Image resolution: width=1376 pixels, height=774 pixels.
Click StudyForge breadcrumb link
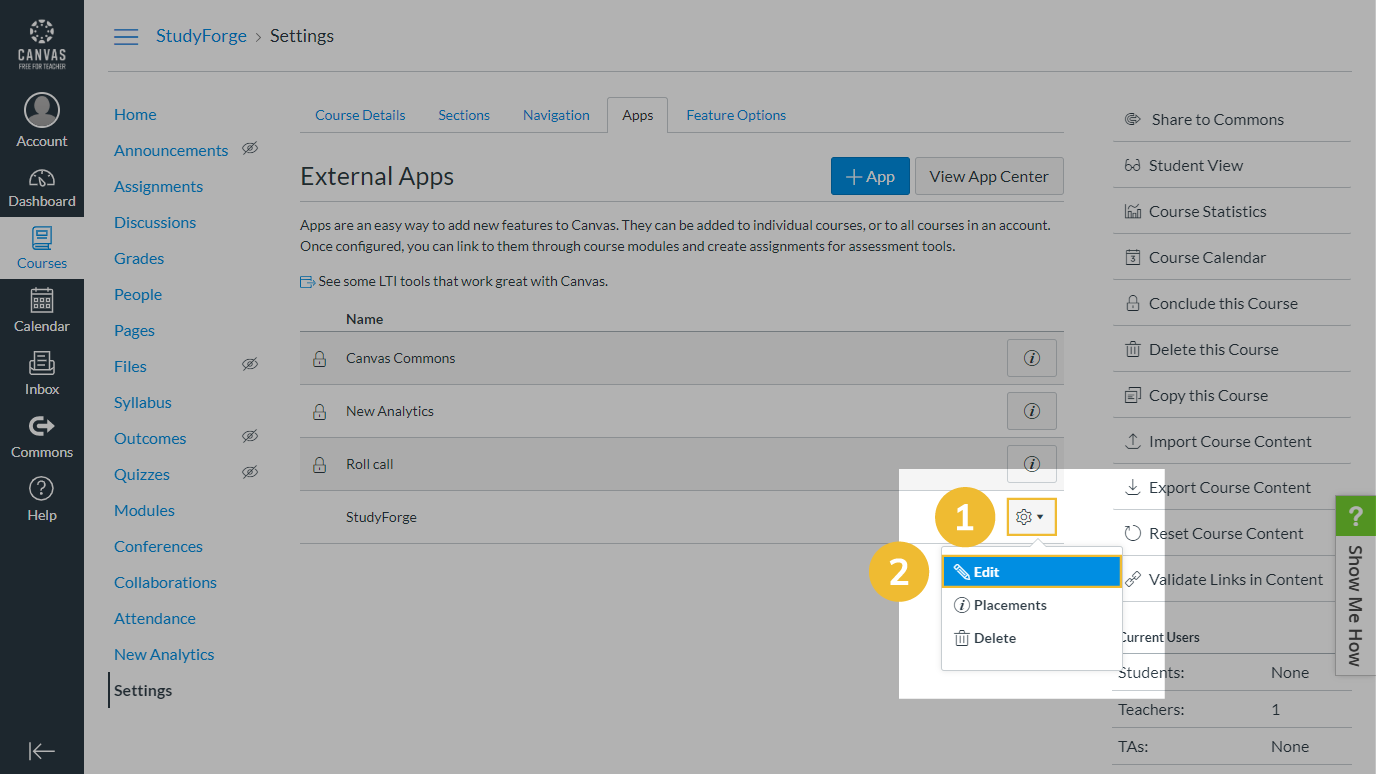(201, 36)
